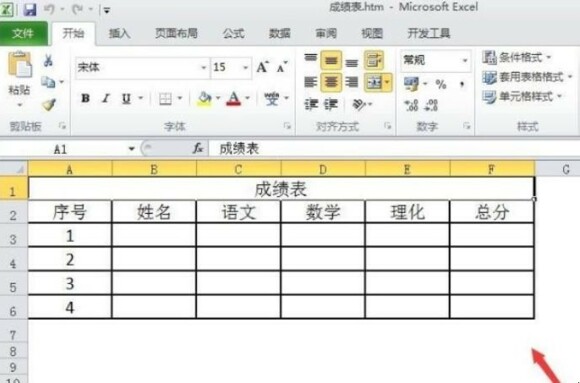Open the Fill Color dropdown arrow
Viewport: 580px width, 383px height.
218,98
